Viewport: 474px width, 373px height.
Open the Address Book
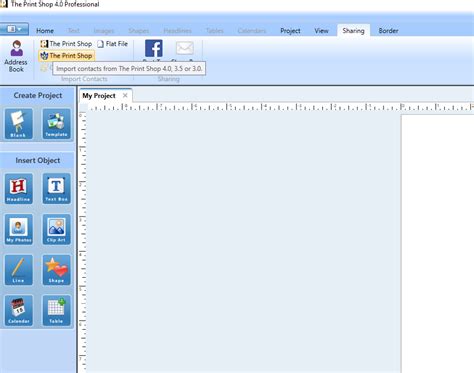[16, 56]
